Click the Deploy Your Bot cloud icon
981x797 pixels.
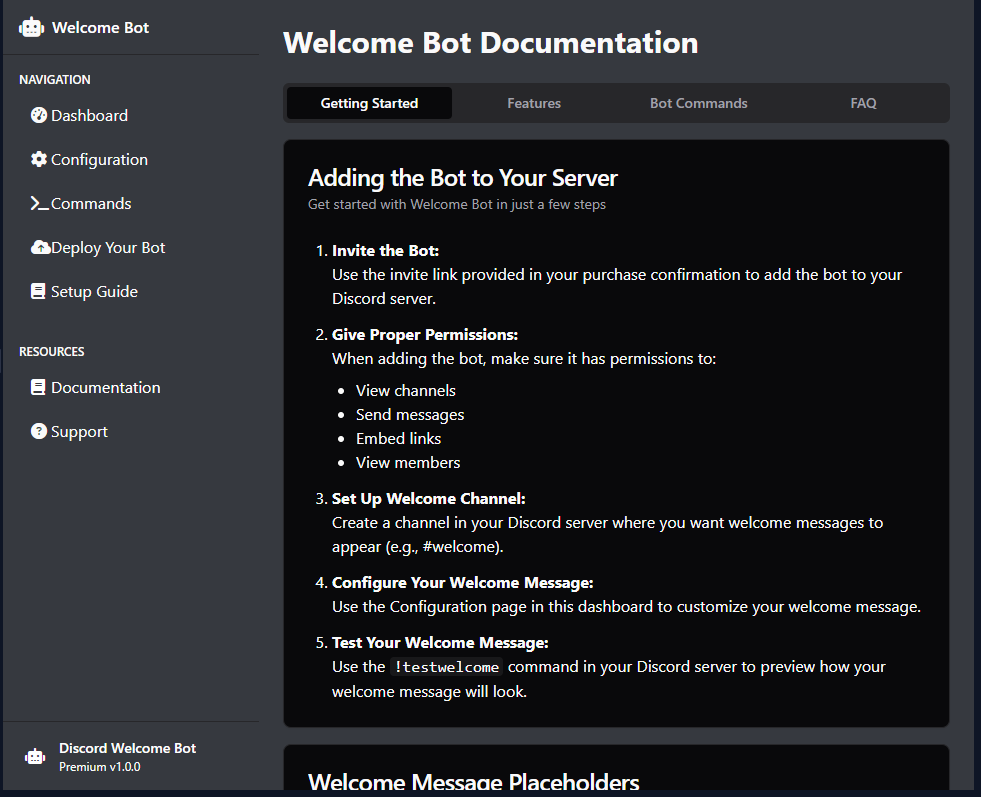click(40, 248)
